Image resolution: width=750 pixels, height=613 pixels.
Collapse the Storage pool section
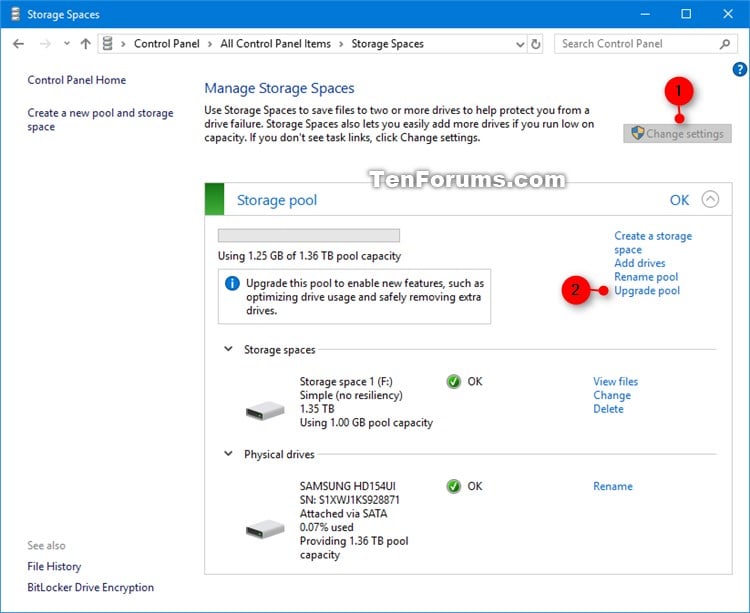(x=710, y=199)
